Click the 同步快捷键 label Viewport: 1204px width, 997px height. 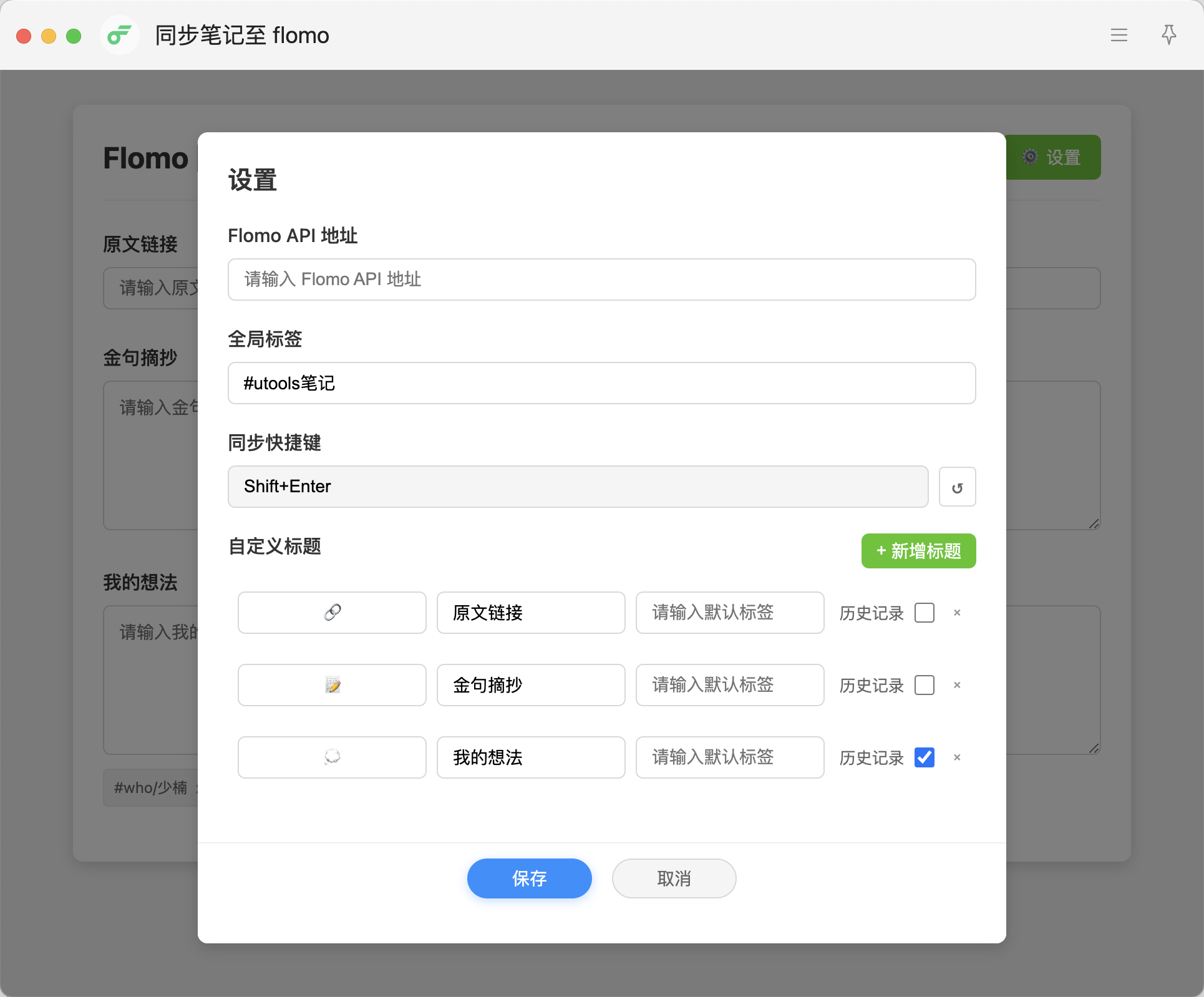coord(274,443)
